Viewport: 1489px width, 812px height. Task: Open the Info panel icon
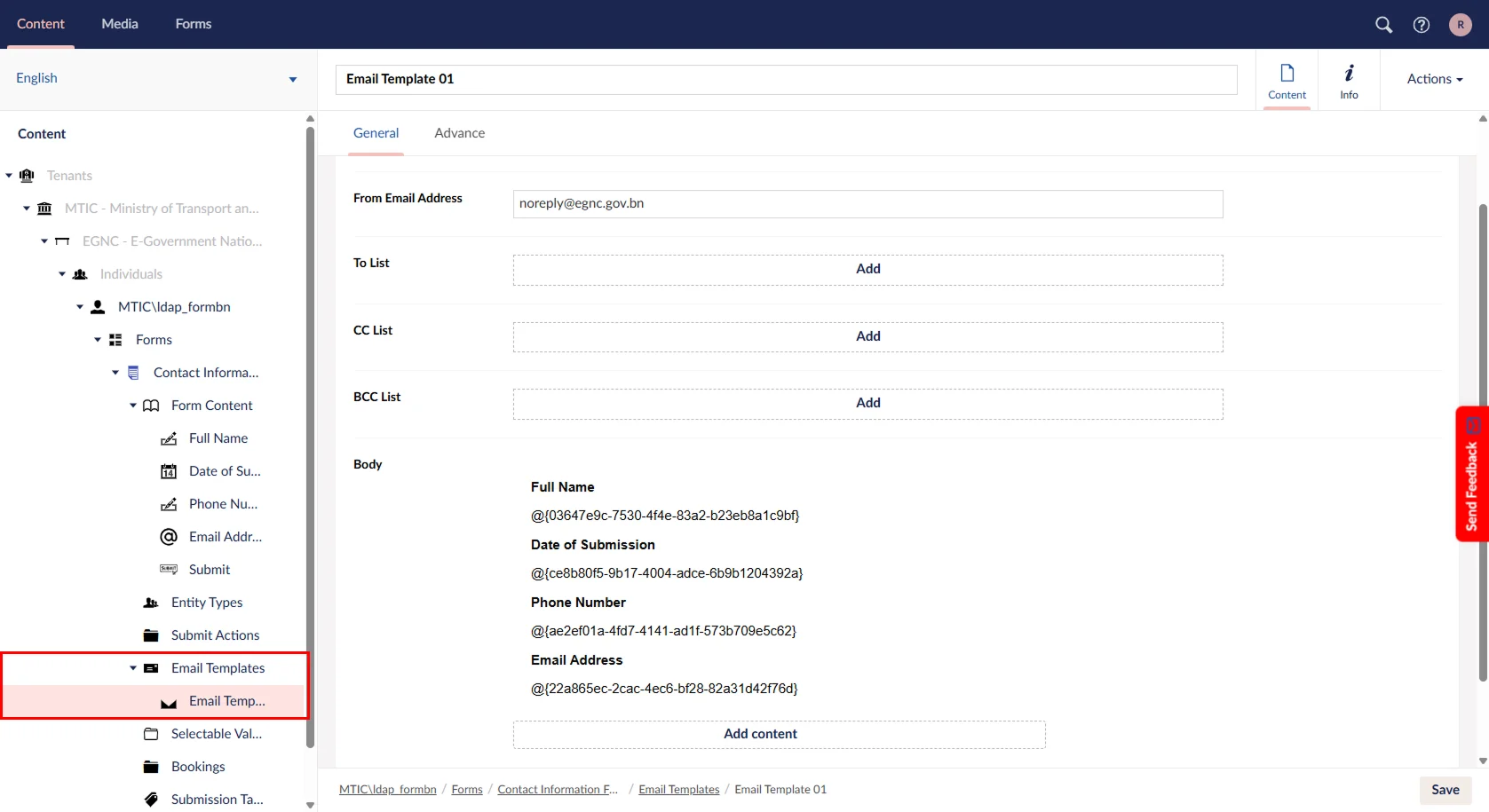point(1349,80)
